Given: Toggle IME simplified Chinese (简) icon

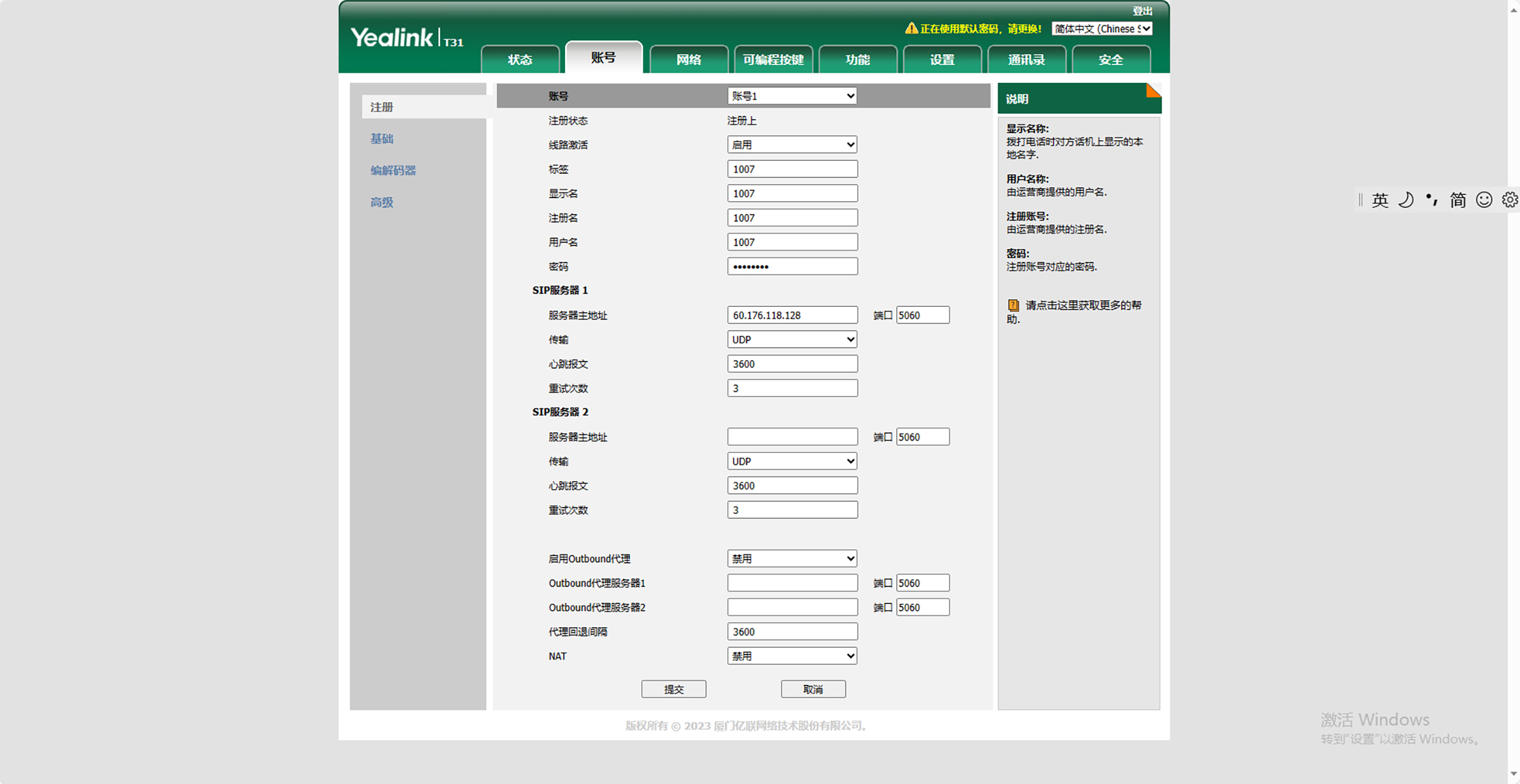Looking at the screenshot, I should pyautogui.click(x=1458, y=200).
